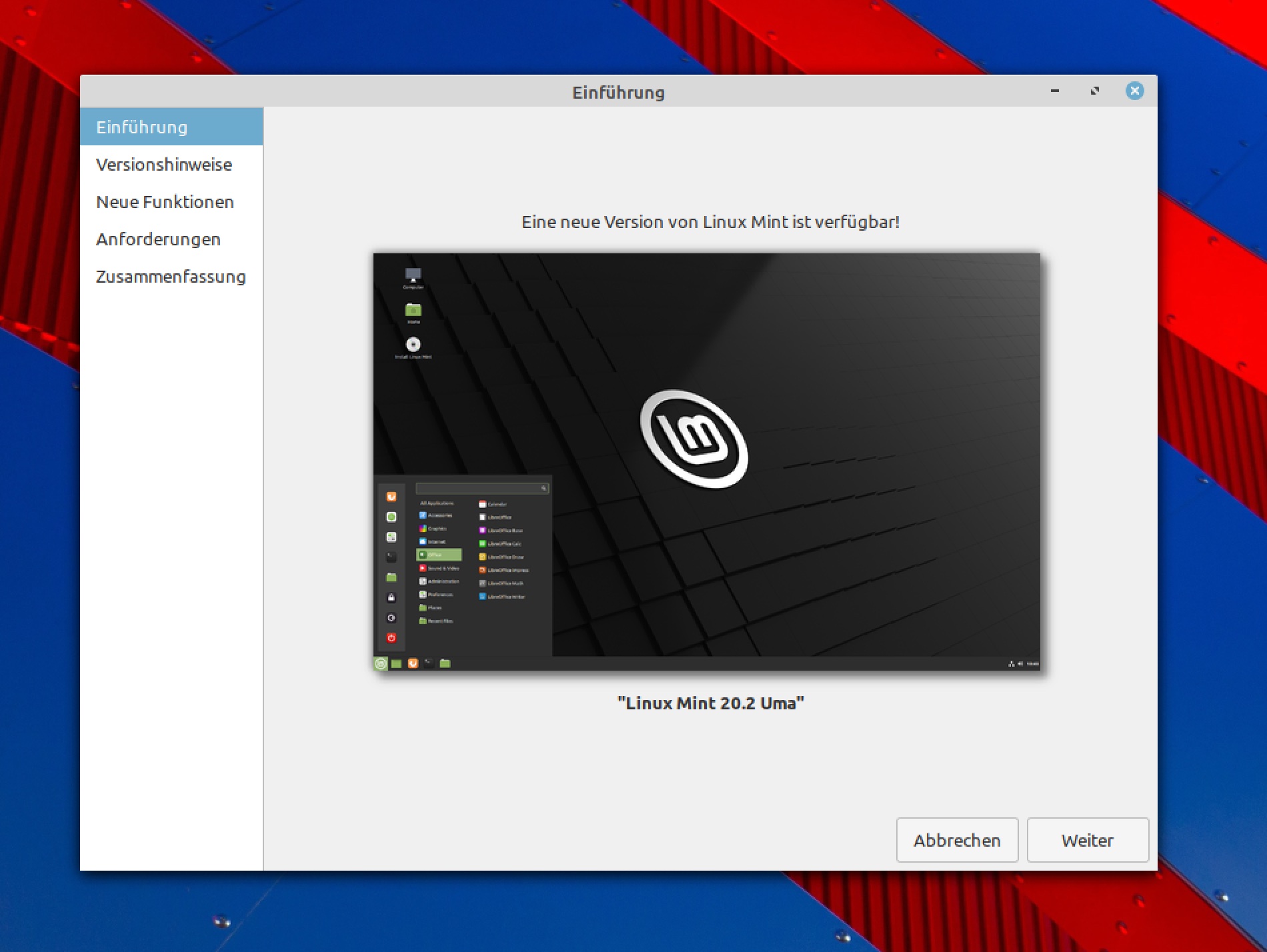Minimize the Einführung window
The image size is (1267, 952).
pyautogui.click(x=1055, y=91)
